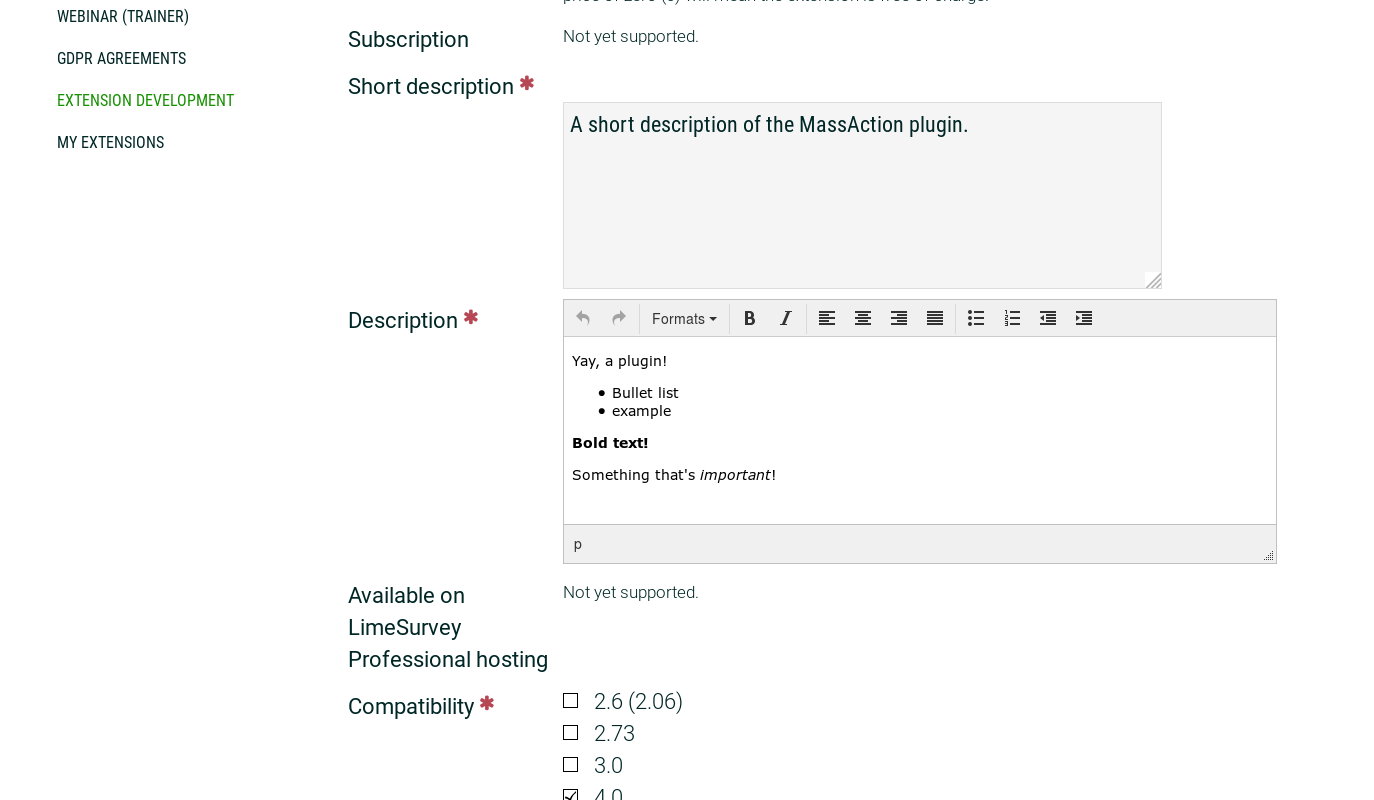Increase indent in description editor

pyautogui.click(x=1084, y=318)
